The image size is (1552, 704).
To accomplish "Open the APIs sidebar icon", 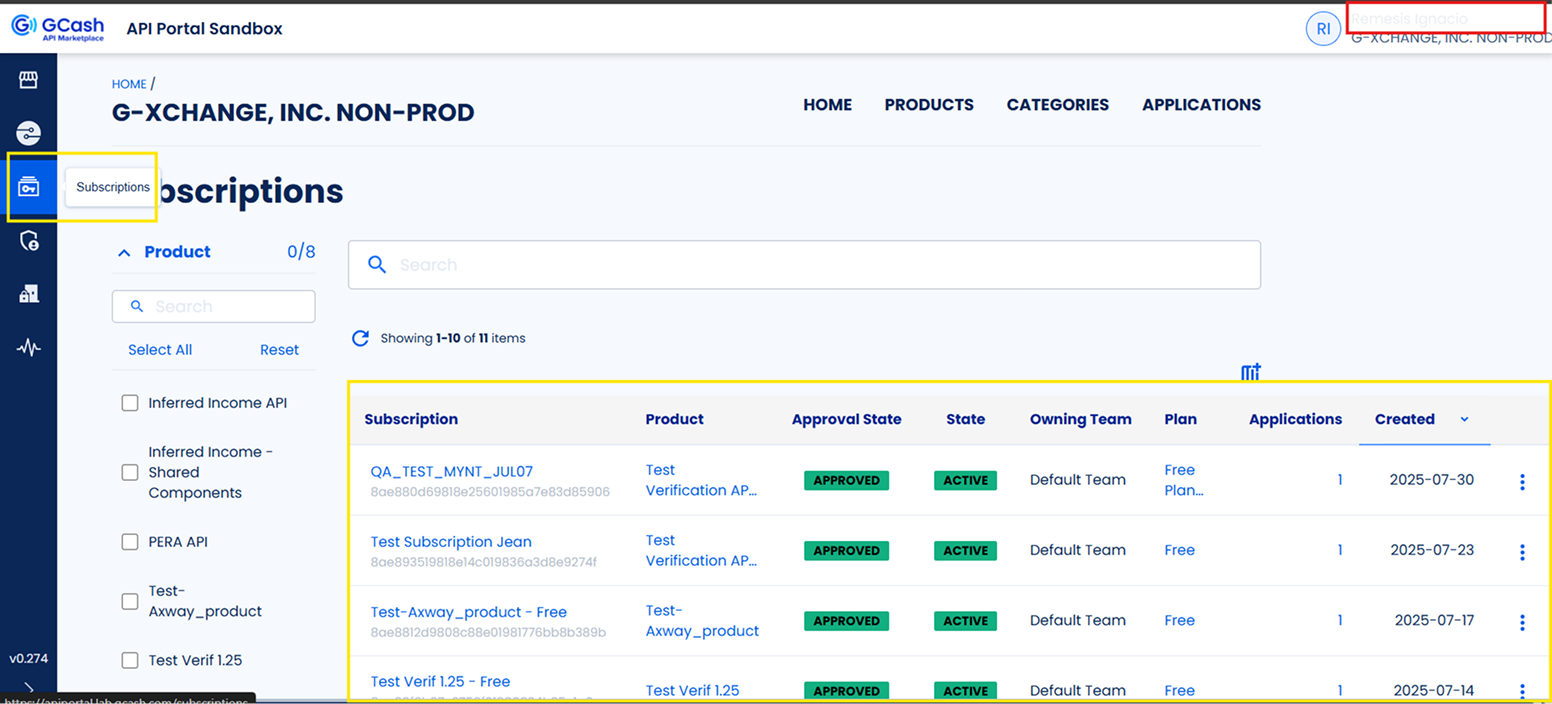I will coord(28,133).
